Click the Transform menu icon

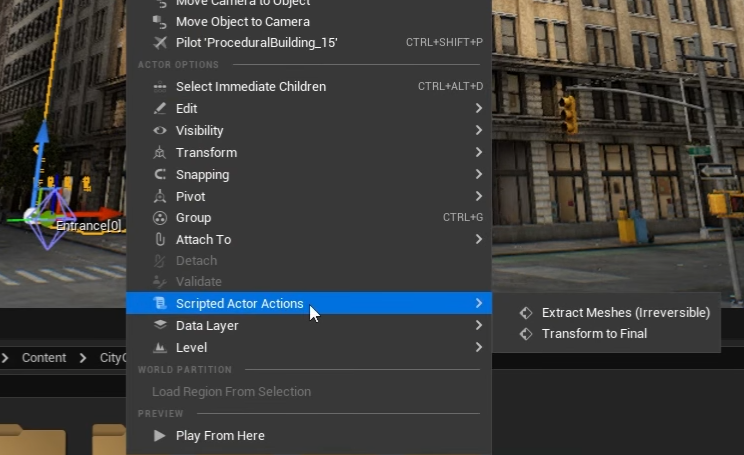[159, 153]
